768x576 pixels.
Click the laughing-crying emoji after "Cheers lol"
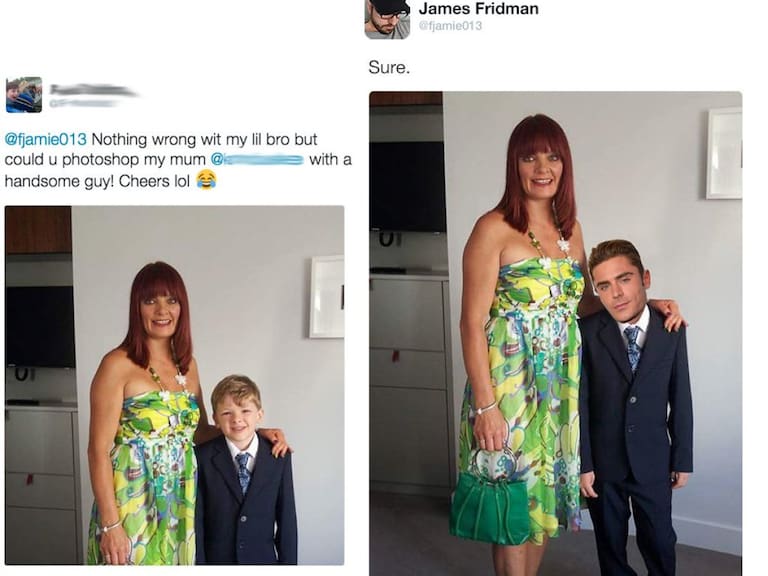206,181
